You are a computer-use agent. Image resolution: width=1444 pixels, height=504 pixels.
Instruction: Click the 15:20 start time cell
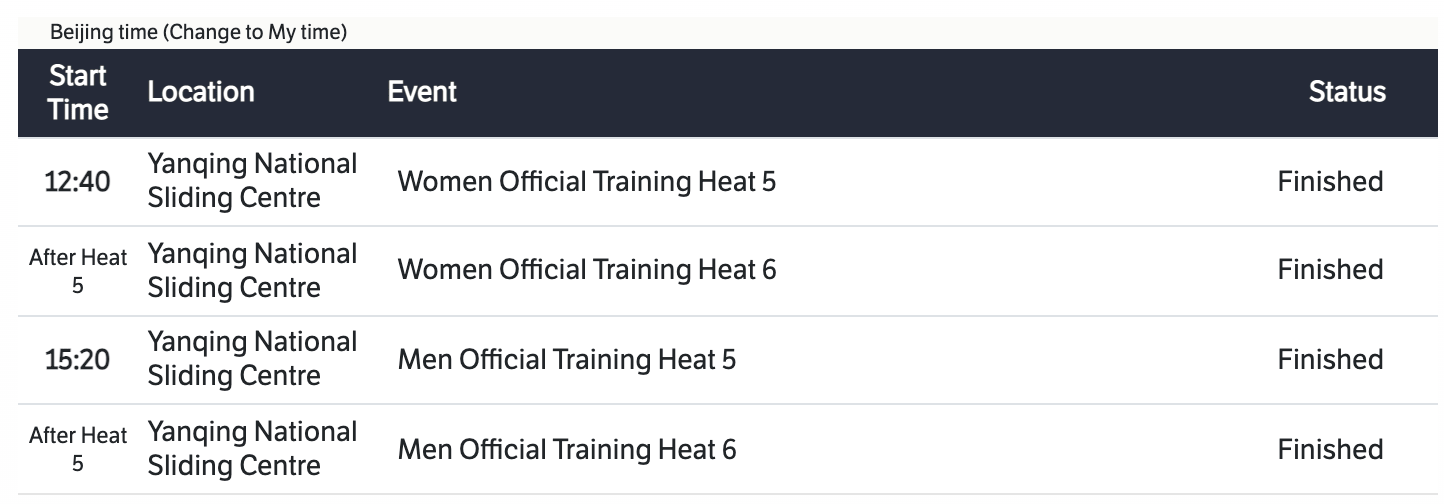pyautogui.click(x=78, y=359)
